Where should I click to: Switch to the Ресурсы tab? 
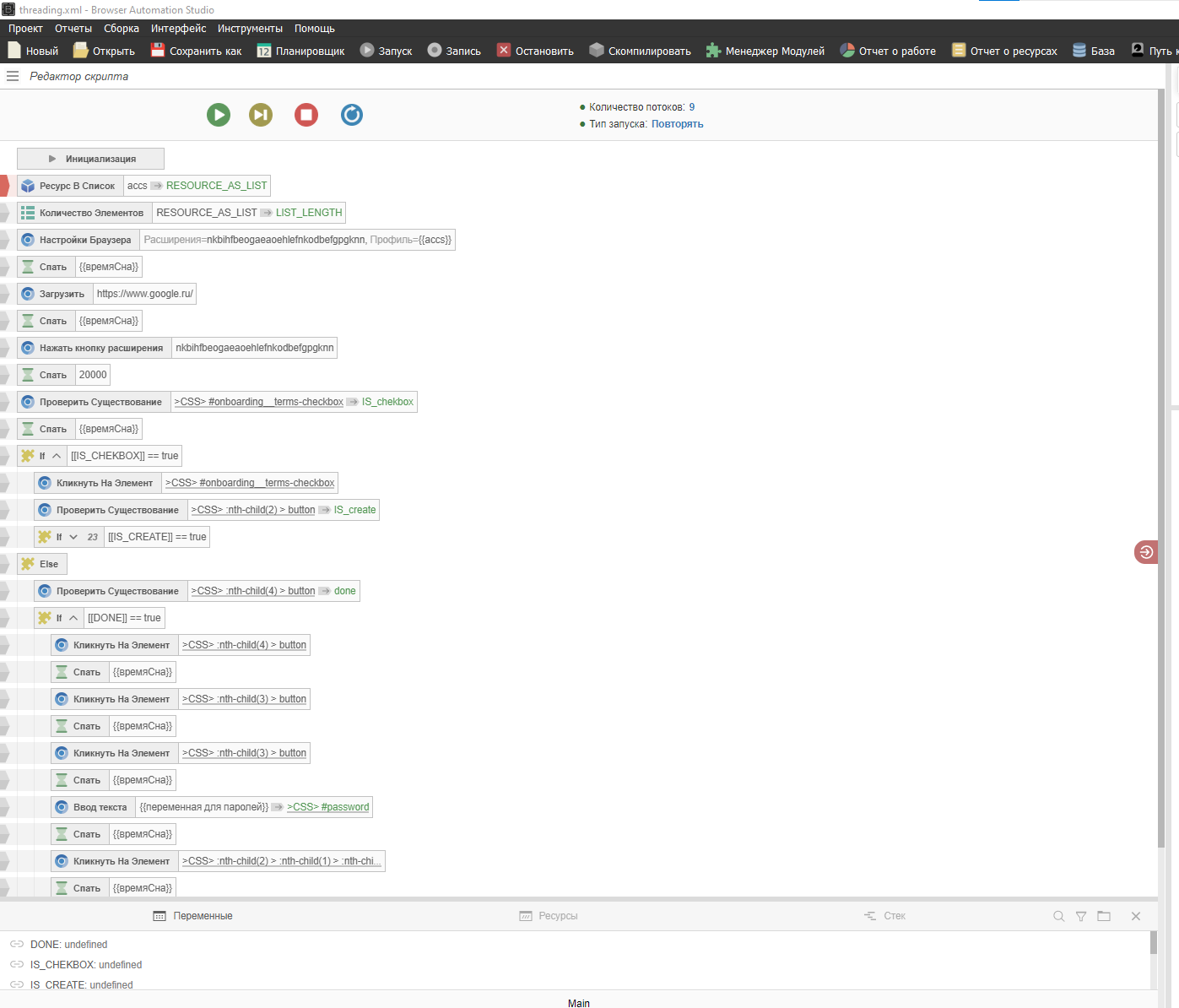[549, 915]
